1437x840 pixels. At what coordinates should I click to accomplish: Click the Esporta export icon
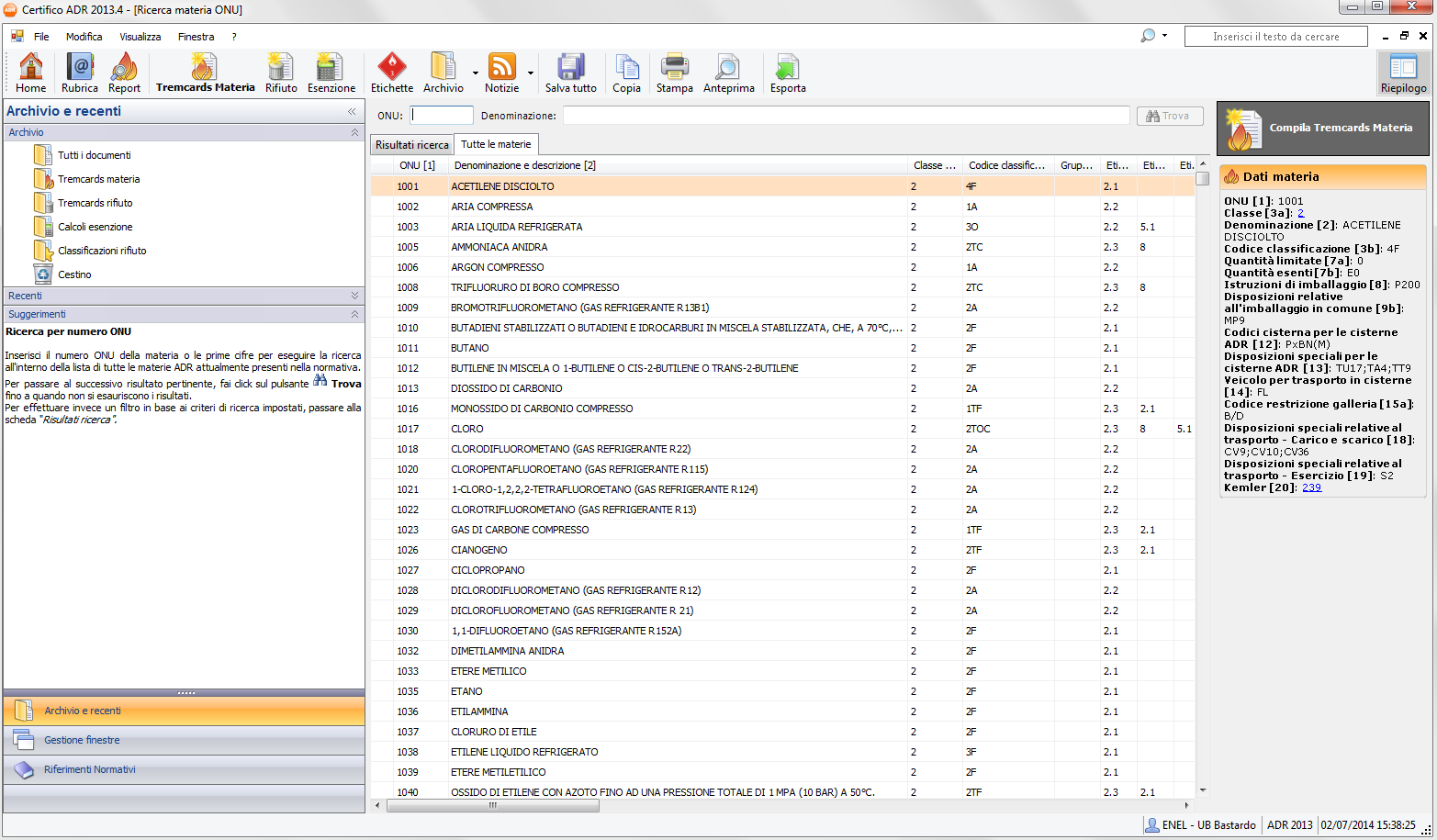pyautogui.click(x=788, y=73)
